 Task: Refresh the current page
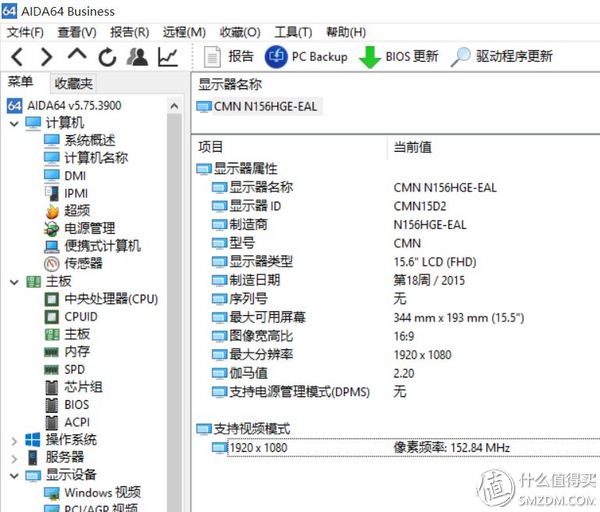point(108,57)
